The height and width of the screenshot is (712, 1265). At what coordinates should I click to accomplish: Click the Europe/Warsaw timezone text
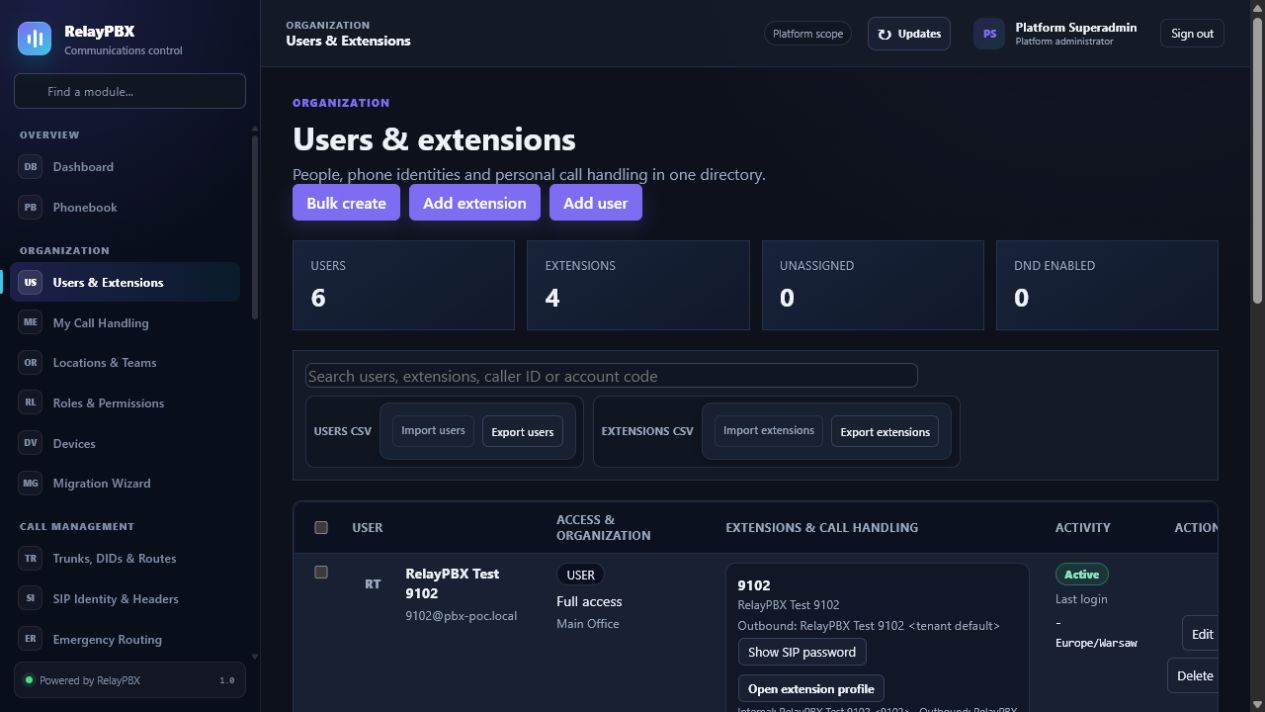coord(1096,643)
